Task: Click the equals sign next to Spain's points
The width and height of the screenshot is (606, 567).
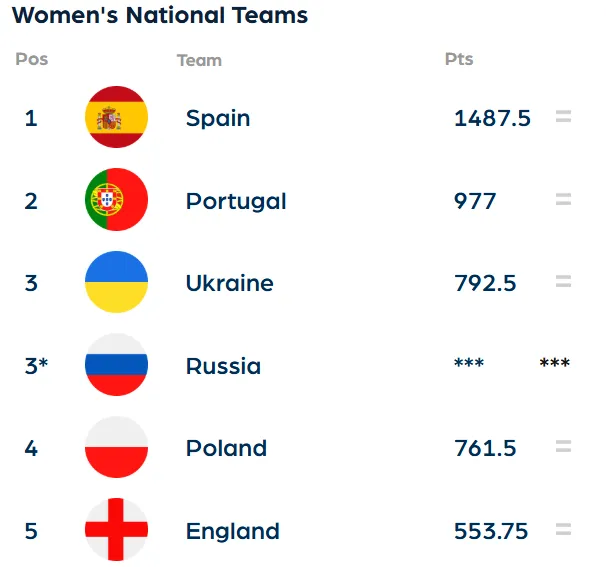Action: pyautogui.click(x=563, y=117)
